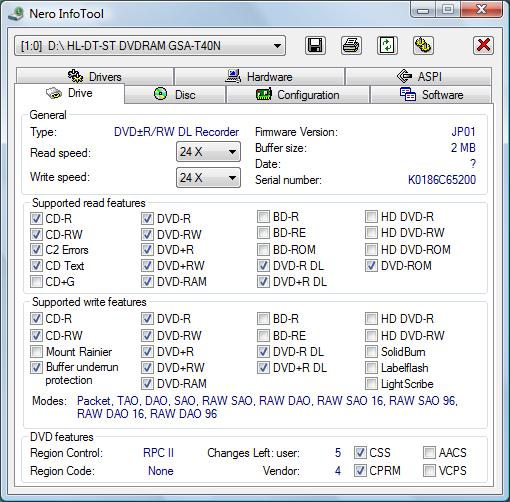Image resolution: width=510 pixels, height=502 pixels.
Task: Click the DVD±R/RW DL Recorder type text
Action: [x=176, y=132]
